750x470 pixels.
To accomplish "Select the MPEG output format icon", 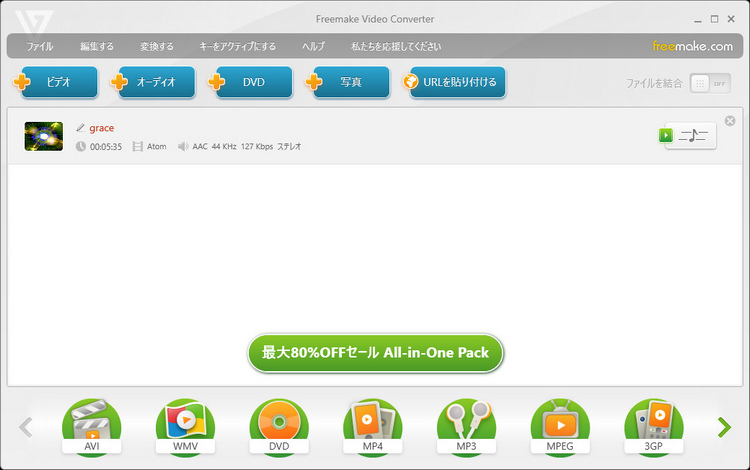I will click(x=560, y=427).
